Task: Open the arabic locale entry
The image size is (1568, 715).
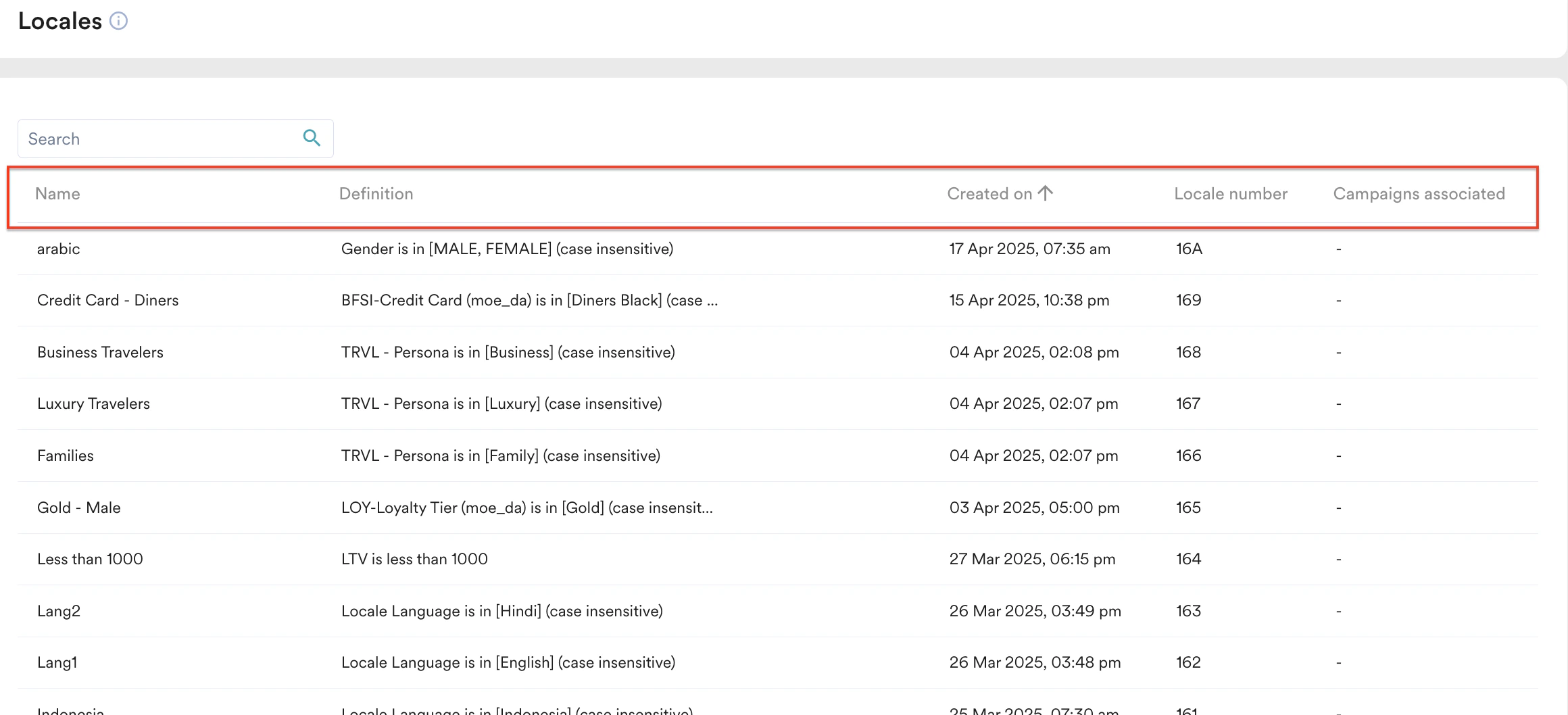Action: [58, 249]
